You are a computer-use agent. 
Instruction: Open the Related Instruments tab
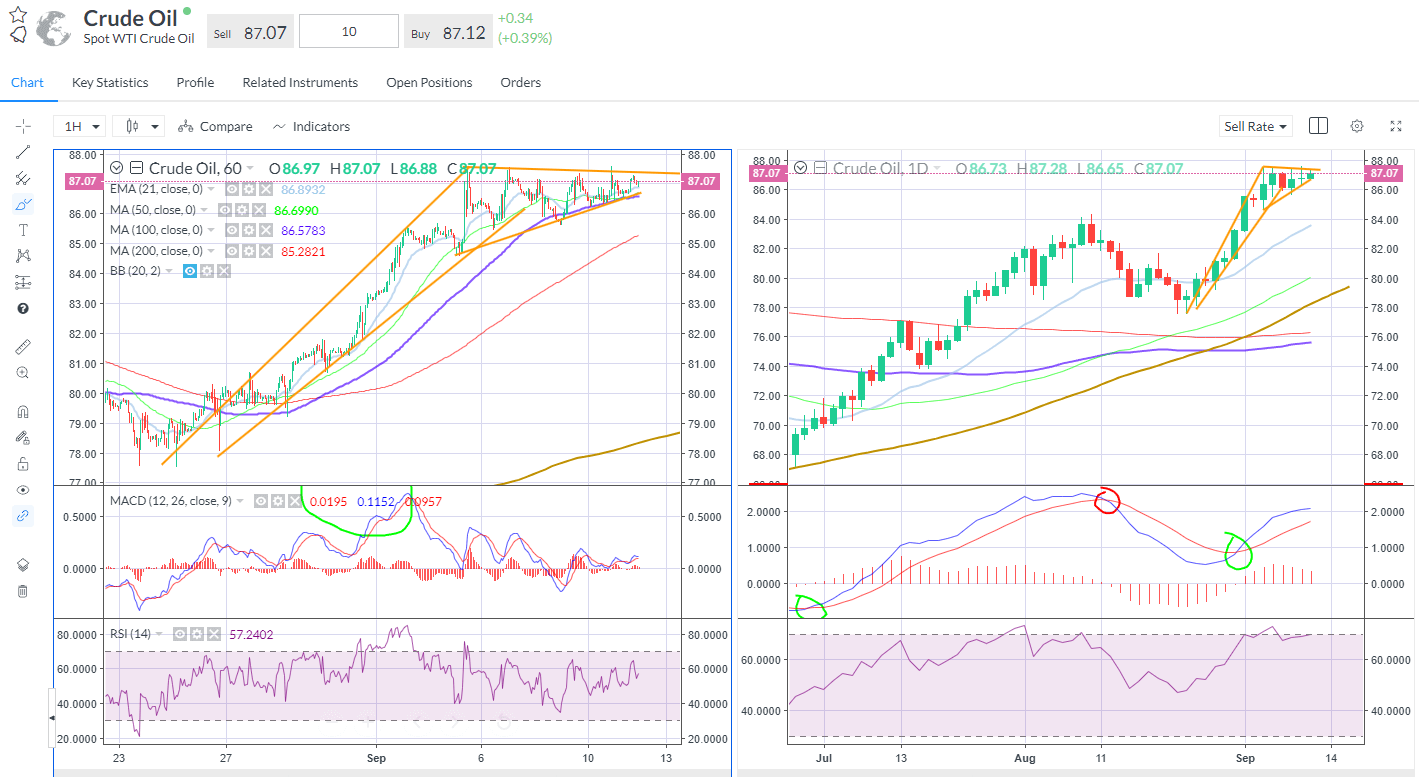300,83
